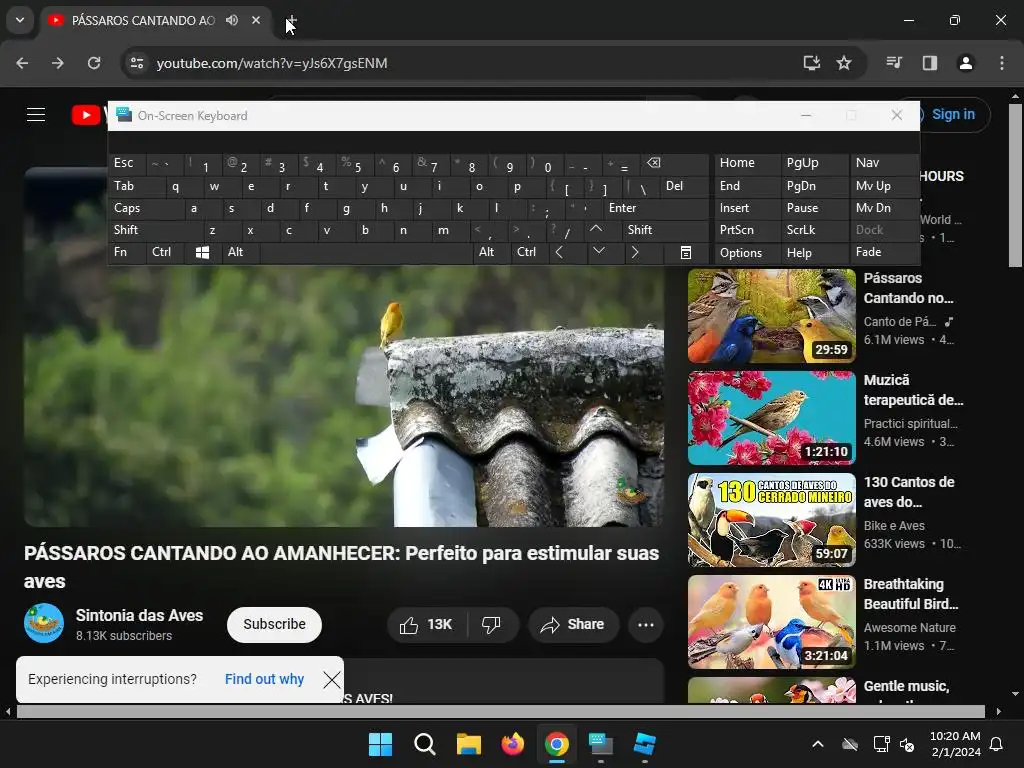
Task: Open File Explorer from taskbar
Action: coord(468,744)
